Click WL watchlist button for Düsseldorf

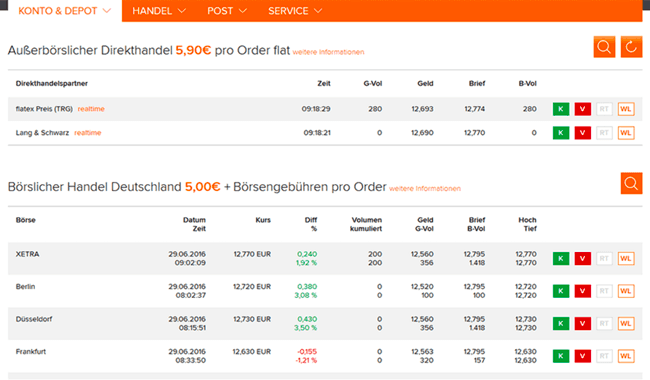point(626,324)
